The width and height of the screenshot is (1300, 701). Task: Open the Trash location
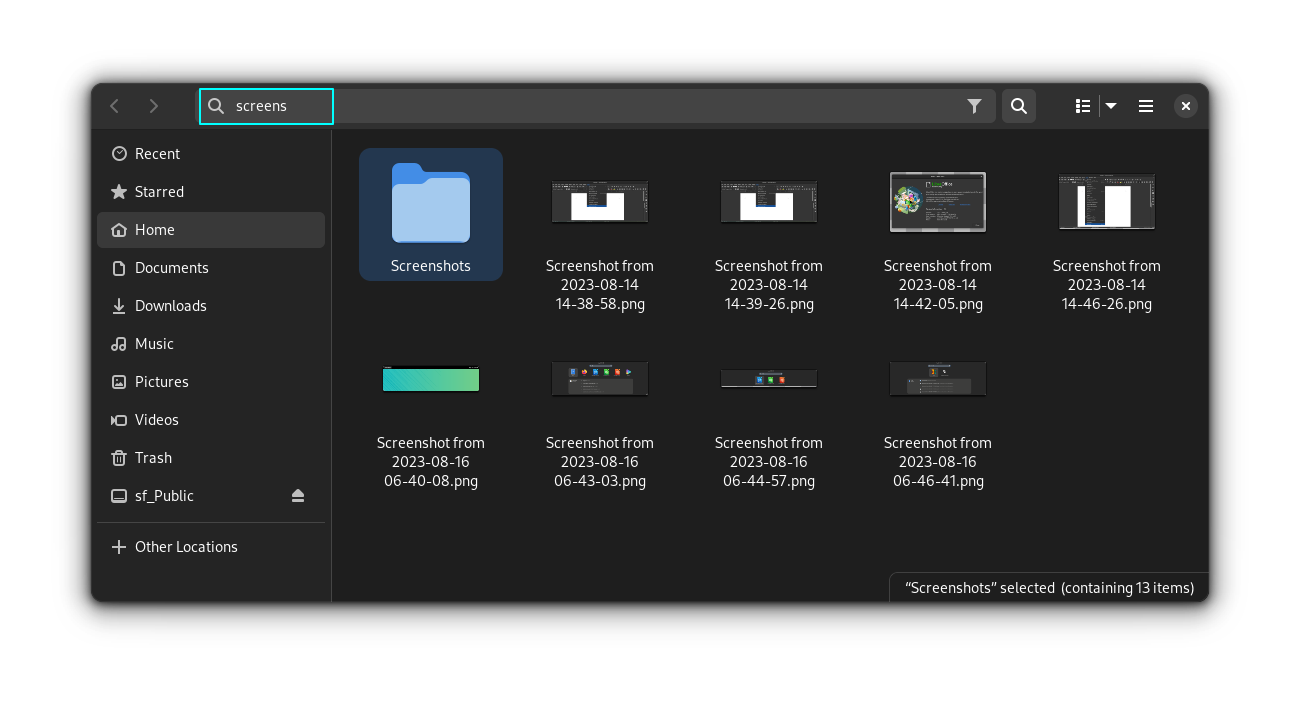pos(153,458)
